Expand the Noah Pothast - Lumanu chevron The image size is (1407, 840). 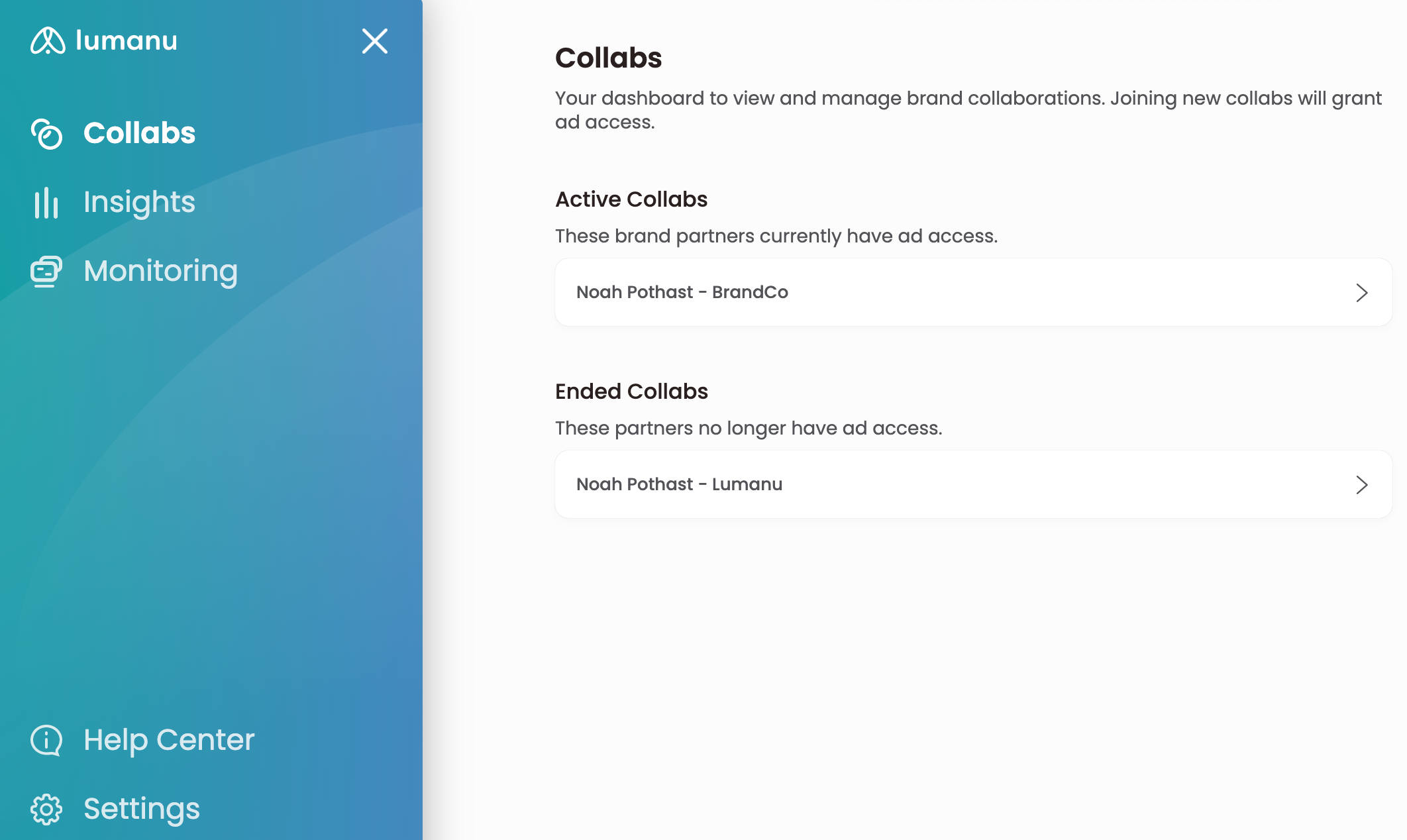click(1361, 485)
